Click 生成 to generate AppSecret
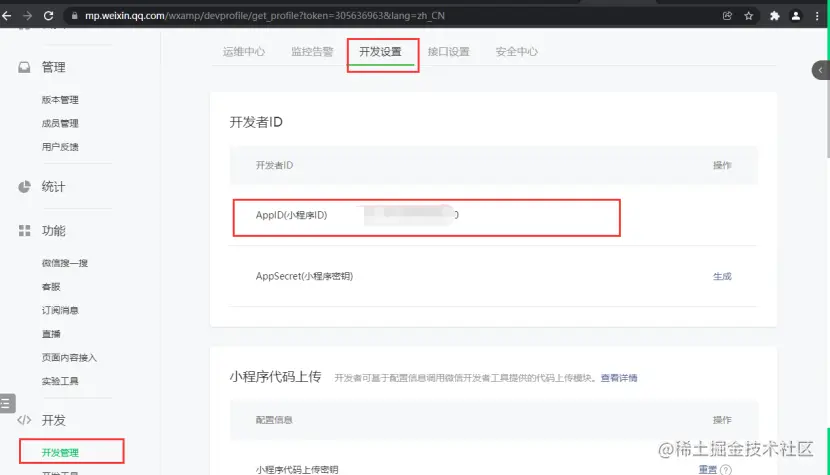Image resolution: width=830 pixels, height=475 pixels. coord(722,276)
